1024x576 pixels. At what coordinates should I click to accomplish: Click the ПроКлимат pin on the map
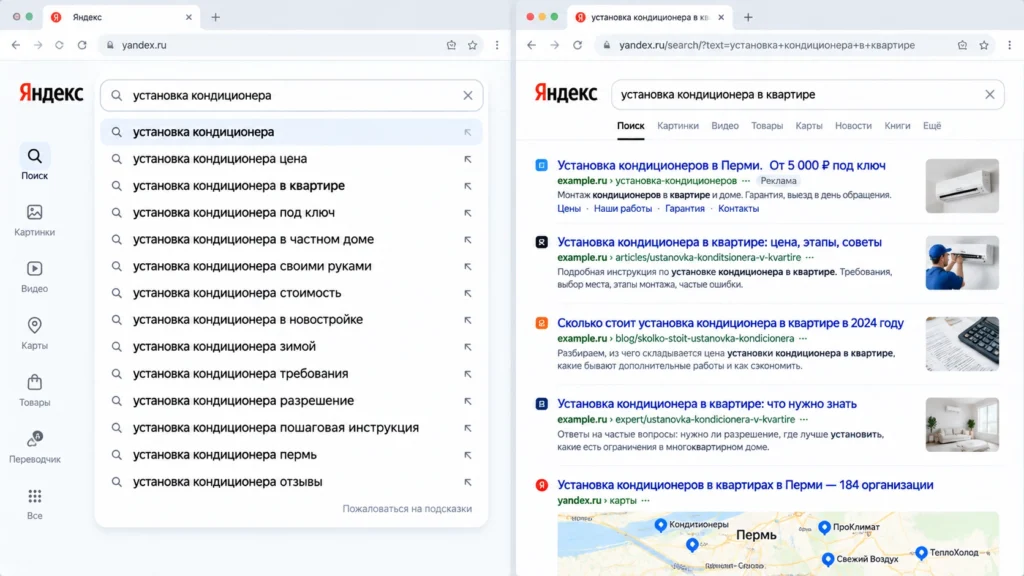(x=824, y=527)
